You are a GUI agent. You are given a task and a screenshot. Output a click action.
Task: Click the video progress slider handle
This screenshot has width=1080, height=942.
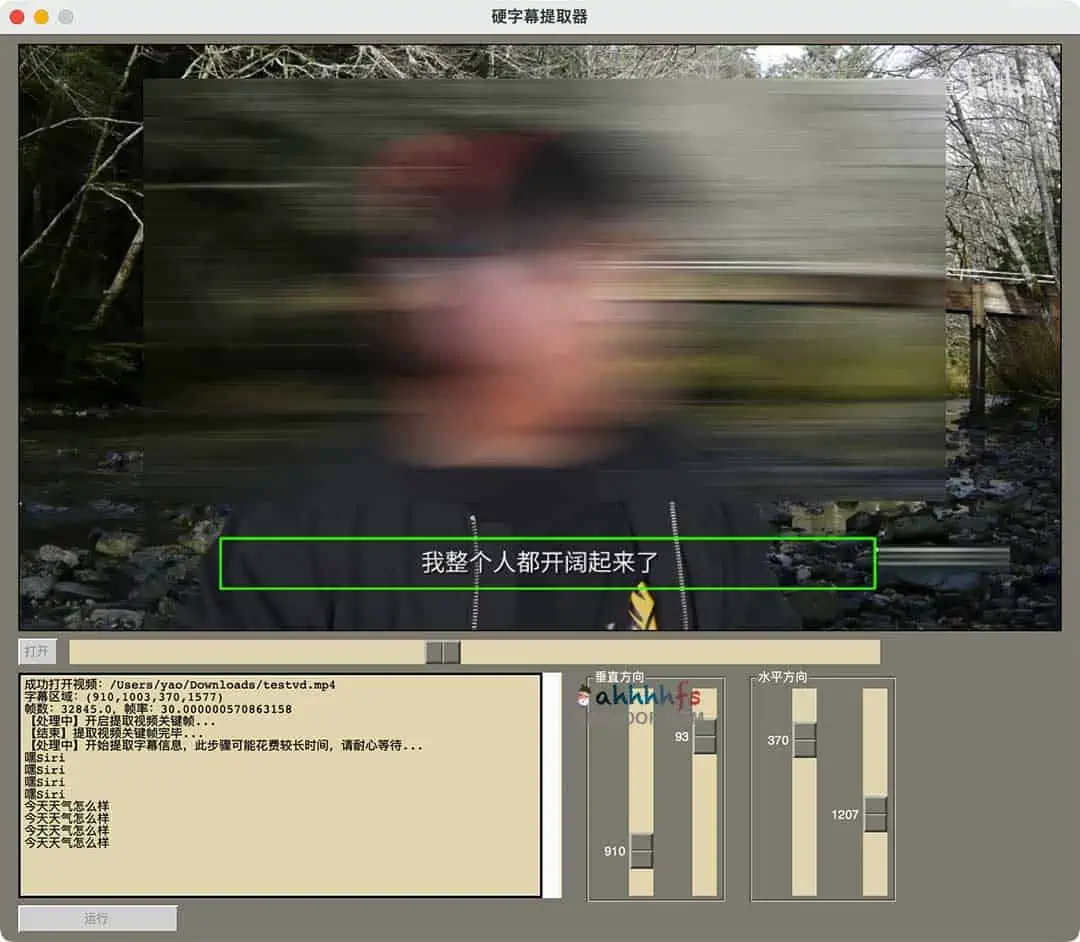(x=442, y=652)
